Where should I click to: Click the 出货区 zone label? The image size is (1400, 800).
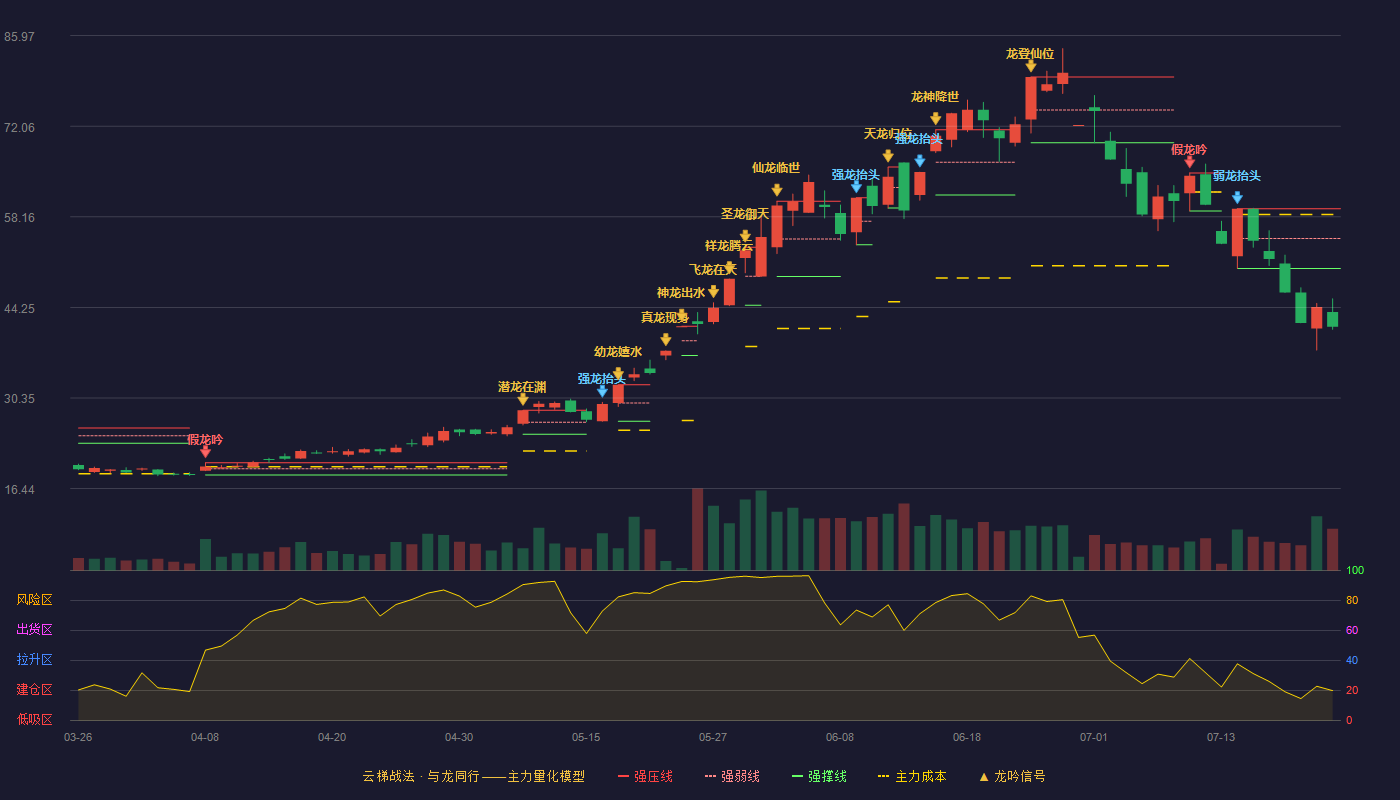tap(34, 630)
